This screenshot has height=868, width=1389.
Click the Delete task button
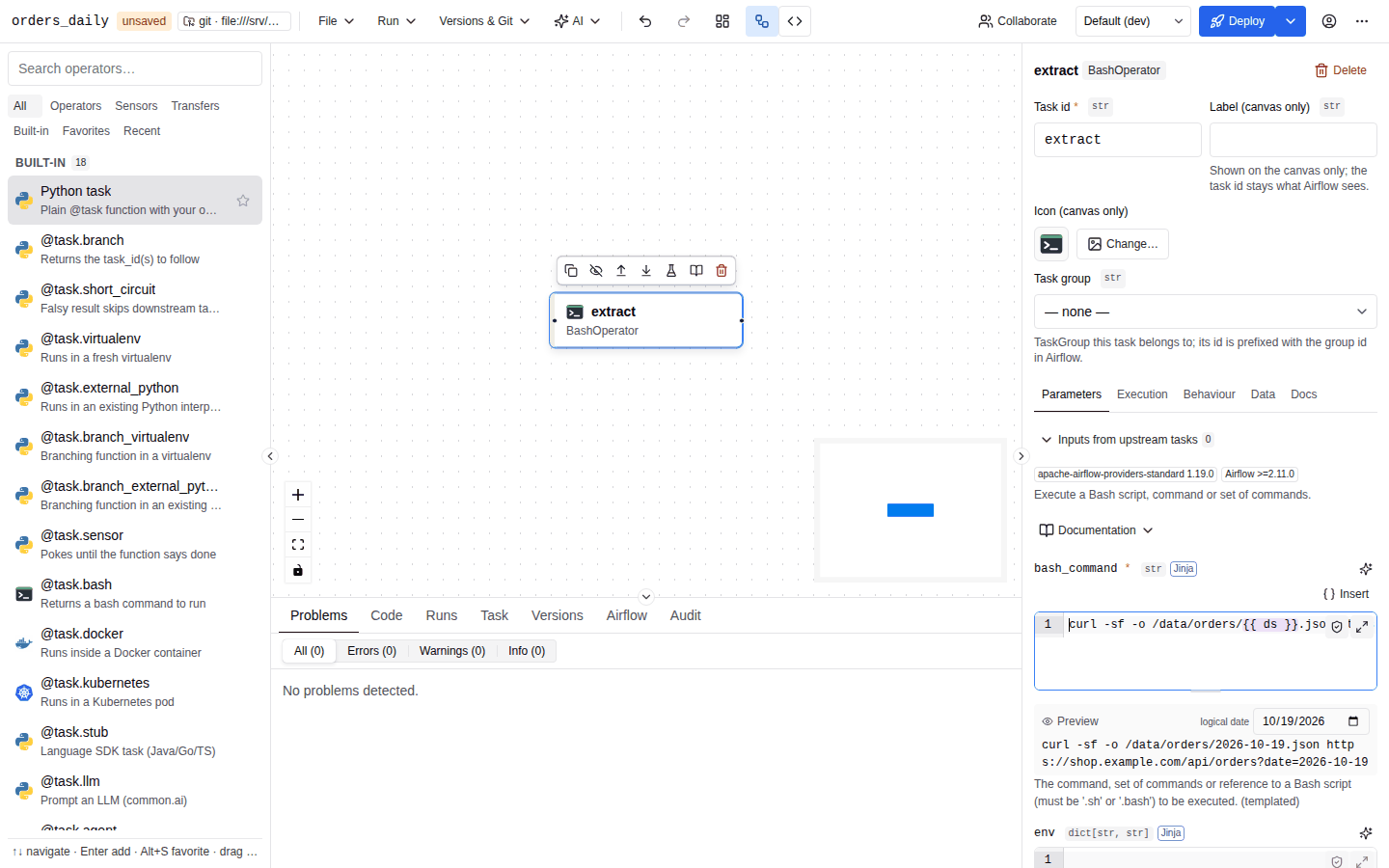tap(1341, 70)
